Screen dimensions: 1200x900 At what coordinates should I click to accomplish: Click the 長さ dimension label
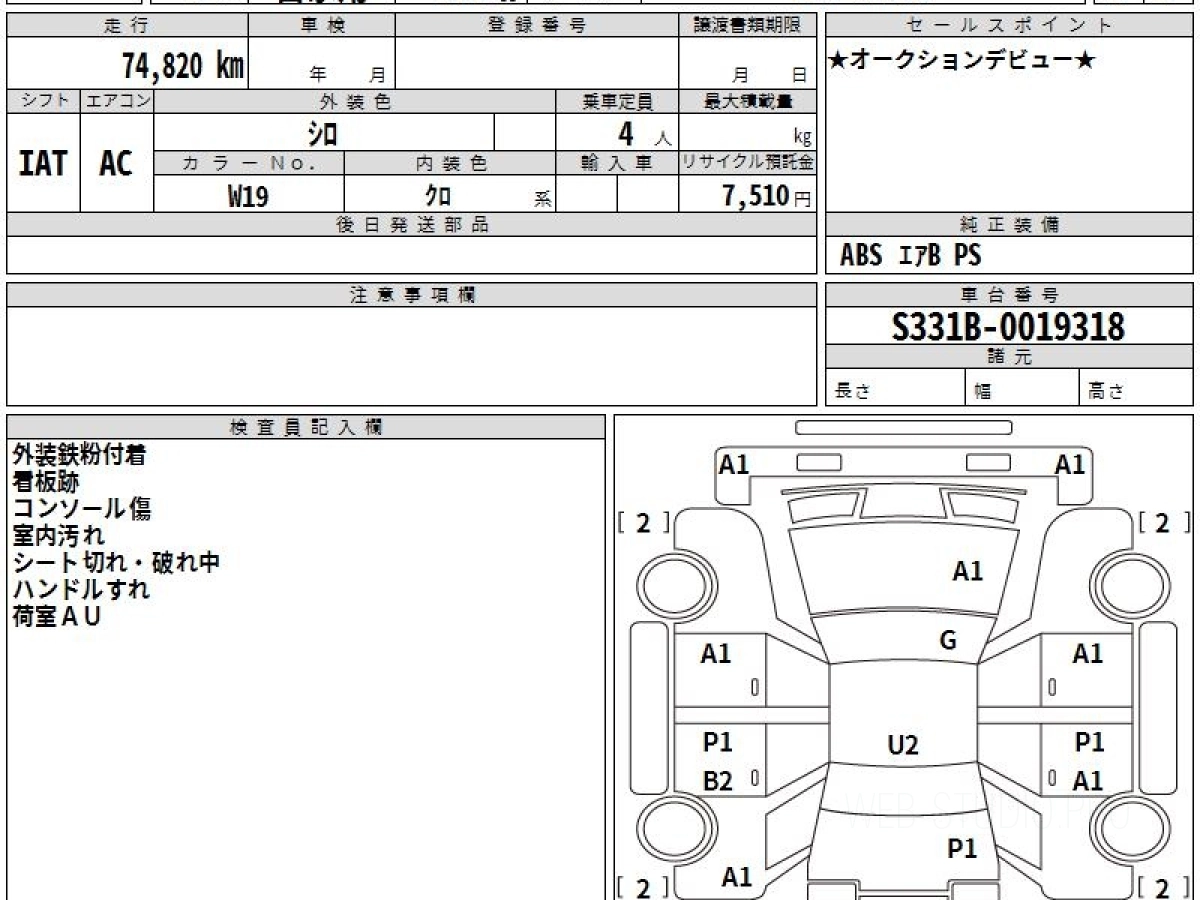[x=853, y=392]
